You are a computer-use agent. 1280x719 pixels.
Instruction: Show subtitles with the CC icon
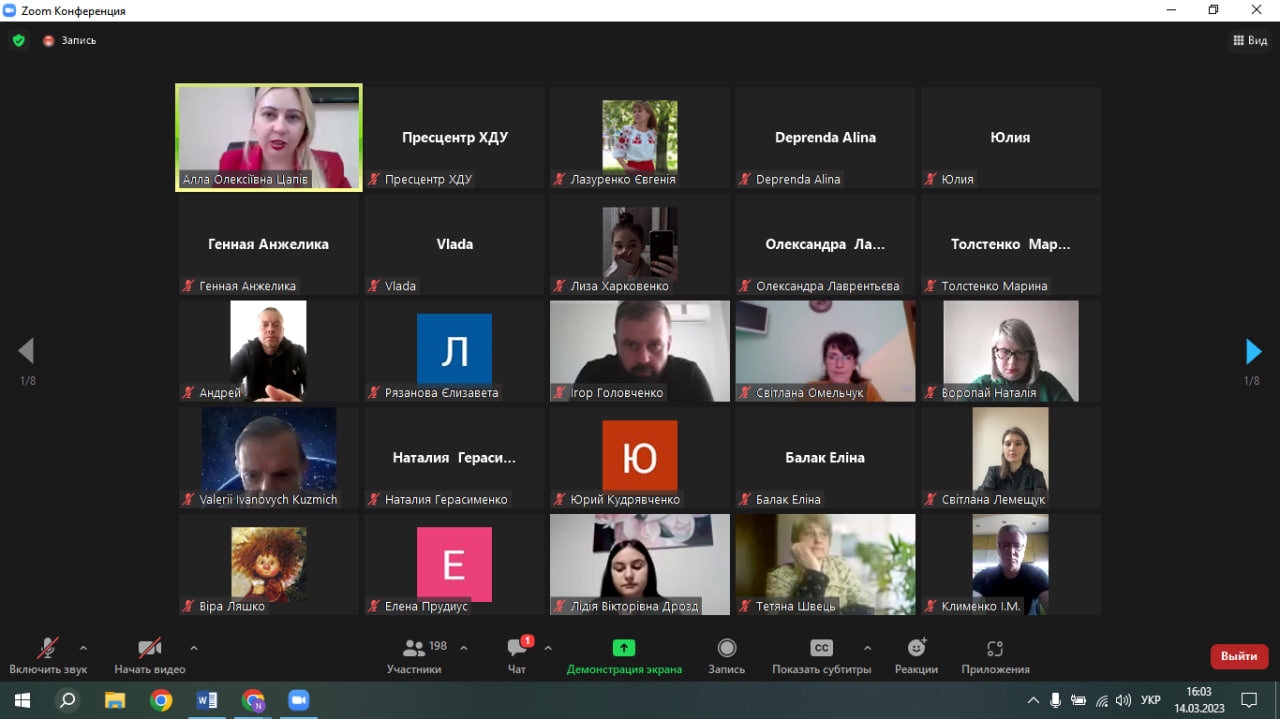click(821, 648)
